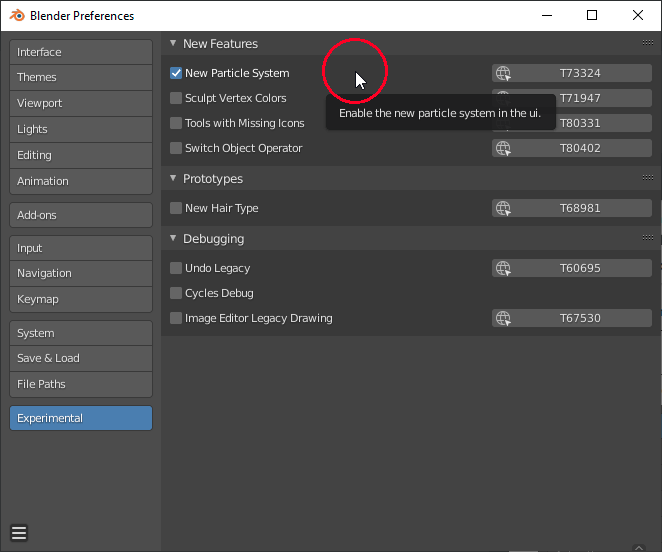Switch to the Lights tab
The height and width of the screenshot is (552, 662).
point(81,129)
